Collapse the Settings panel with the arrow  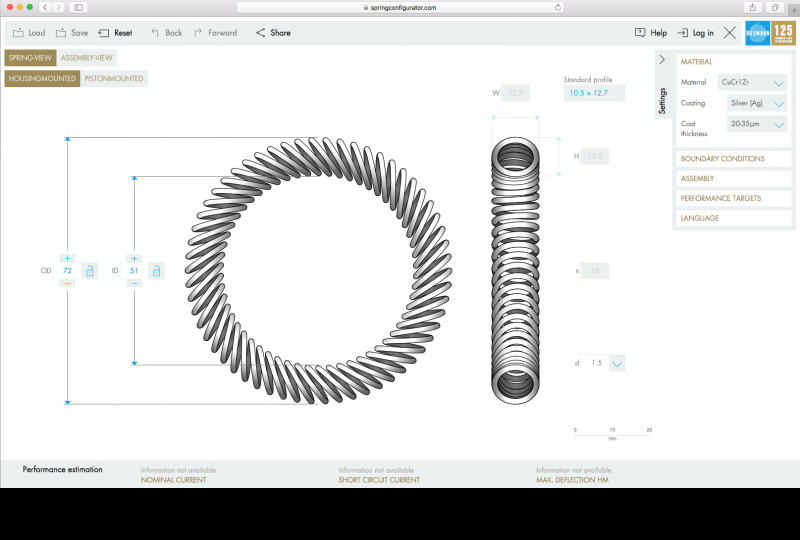661,60
